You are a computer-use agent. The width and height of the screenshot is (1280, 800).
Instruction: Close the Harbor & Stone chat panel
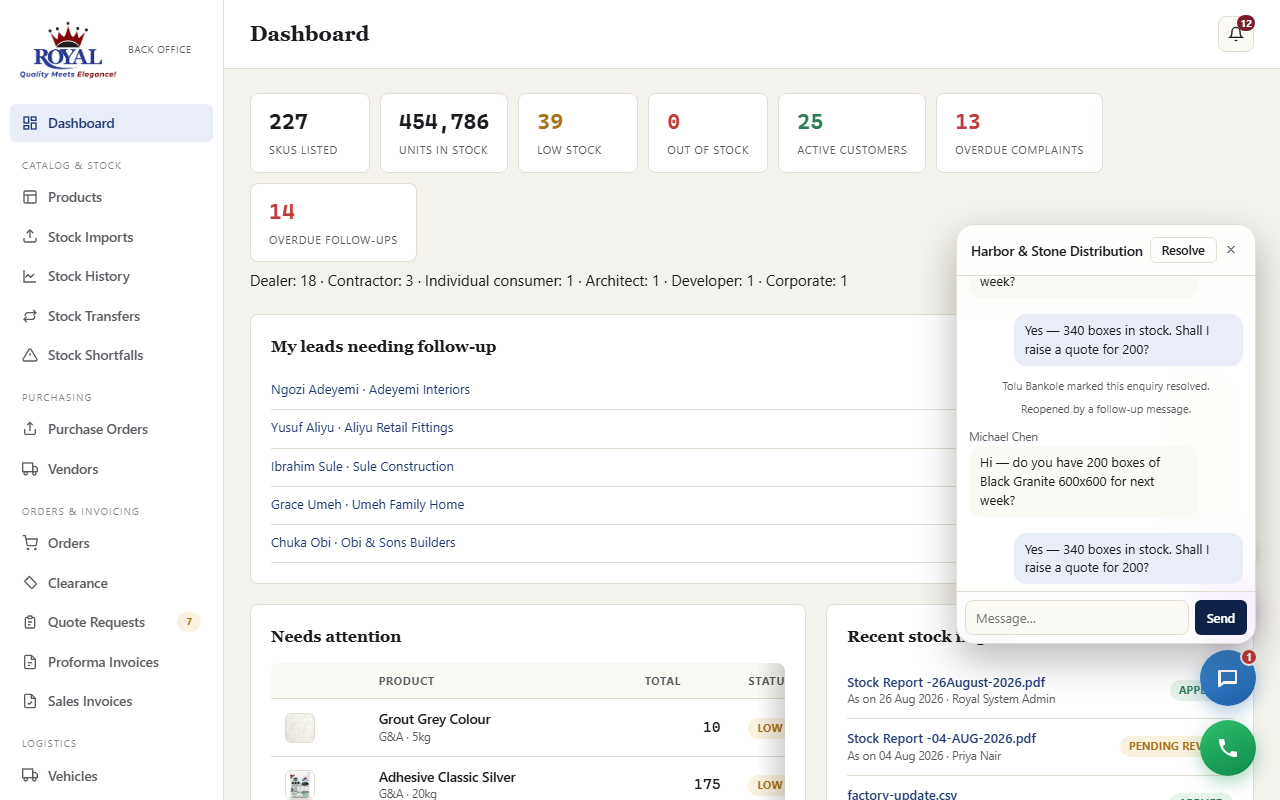coord(1231,250)
